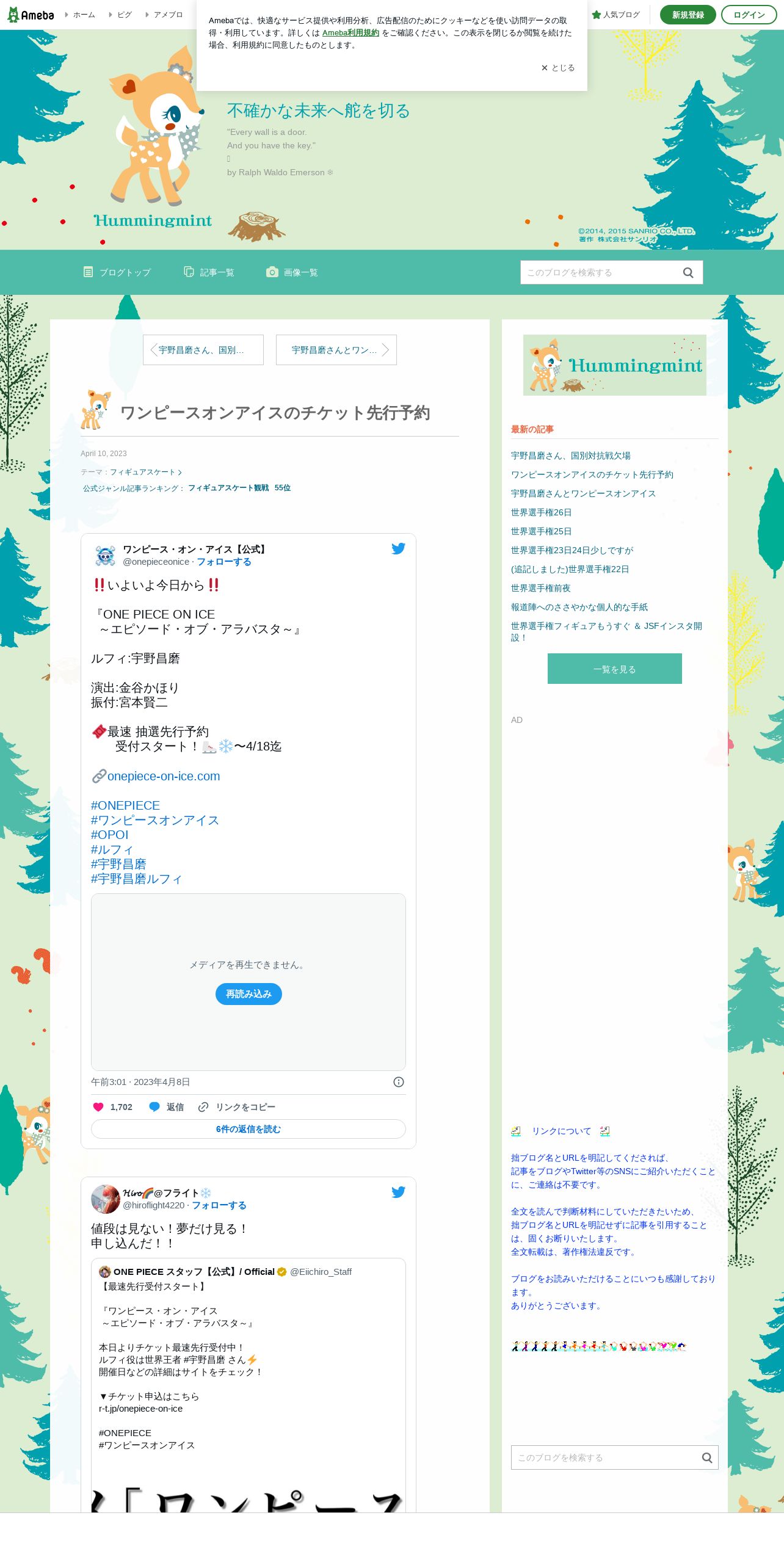Open hashtag #ONEPIECE in first tweet
Screen dimensions: 784x1568
click(x=125, y=805)
